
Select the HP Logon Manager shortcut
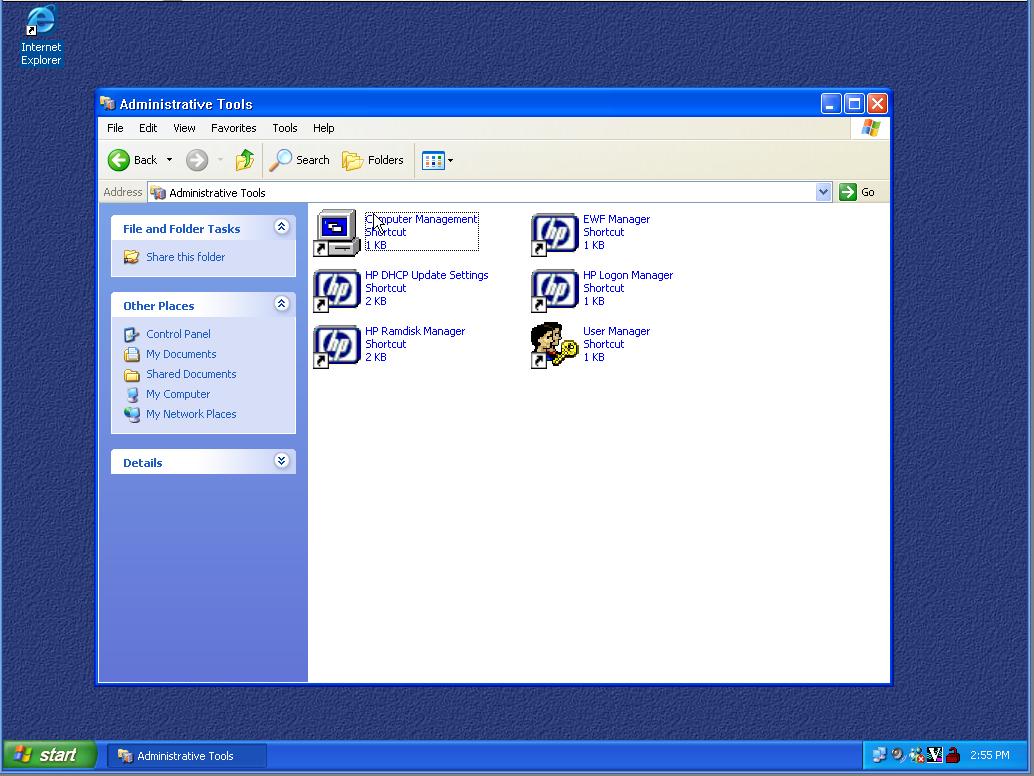click(602, 288)
